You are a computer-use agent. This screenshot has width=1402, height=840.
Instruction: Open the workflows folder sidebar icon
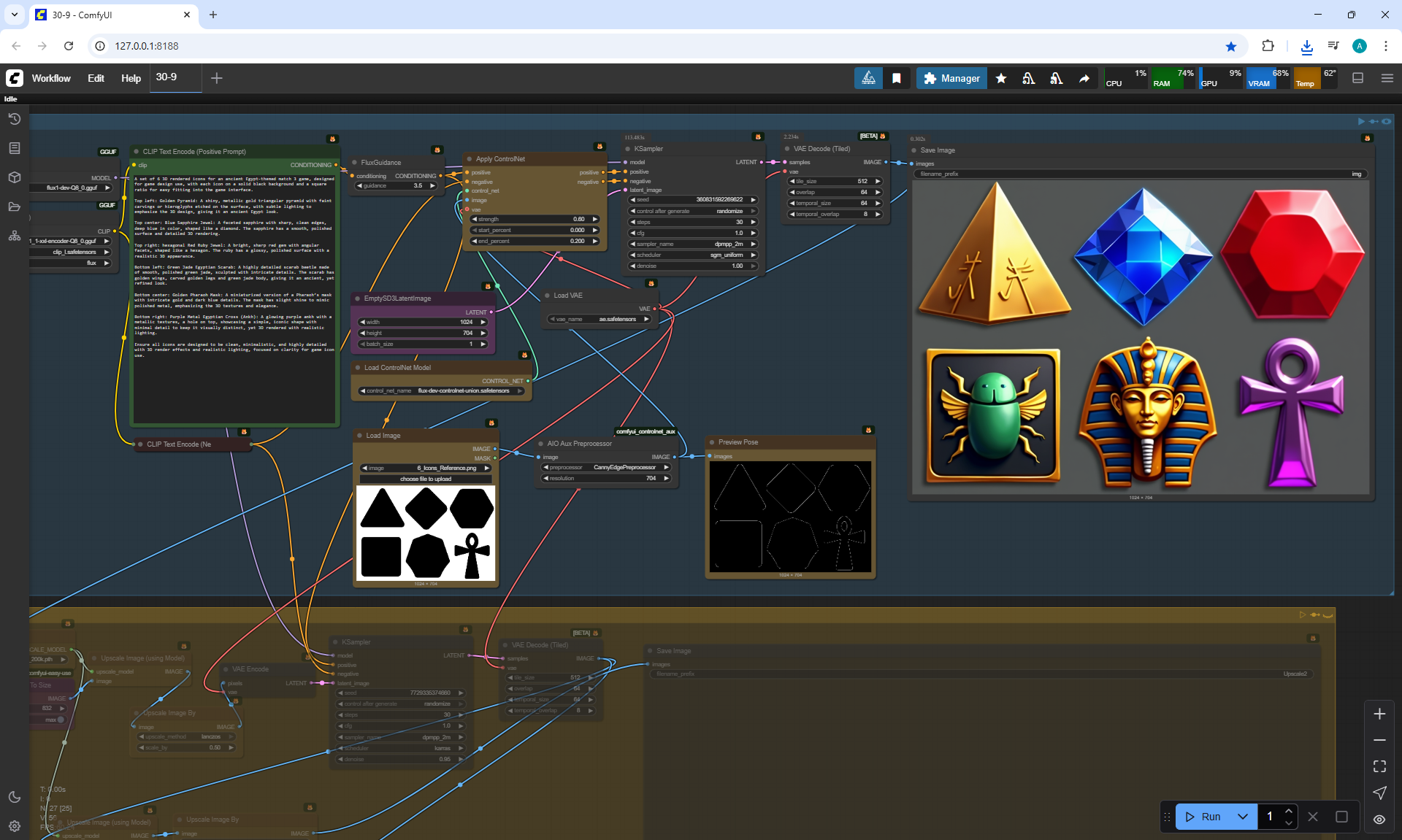pos(14,207)
